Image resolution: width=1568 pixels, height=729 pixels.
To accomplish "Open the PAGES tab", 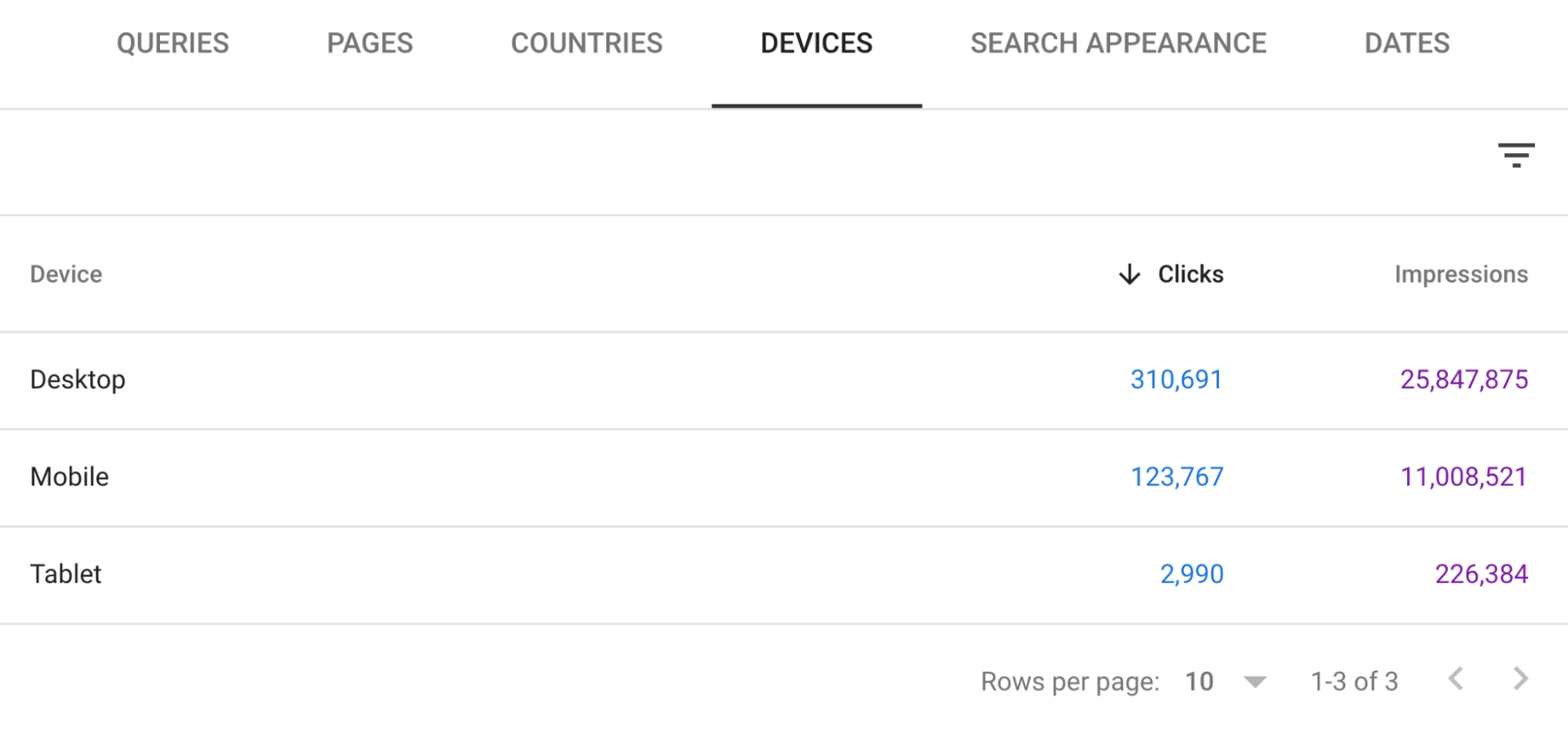I will (x=369, y=43).
